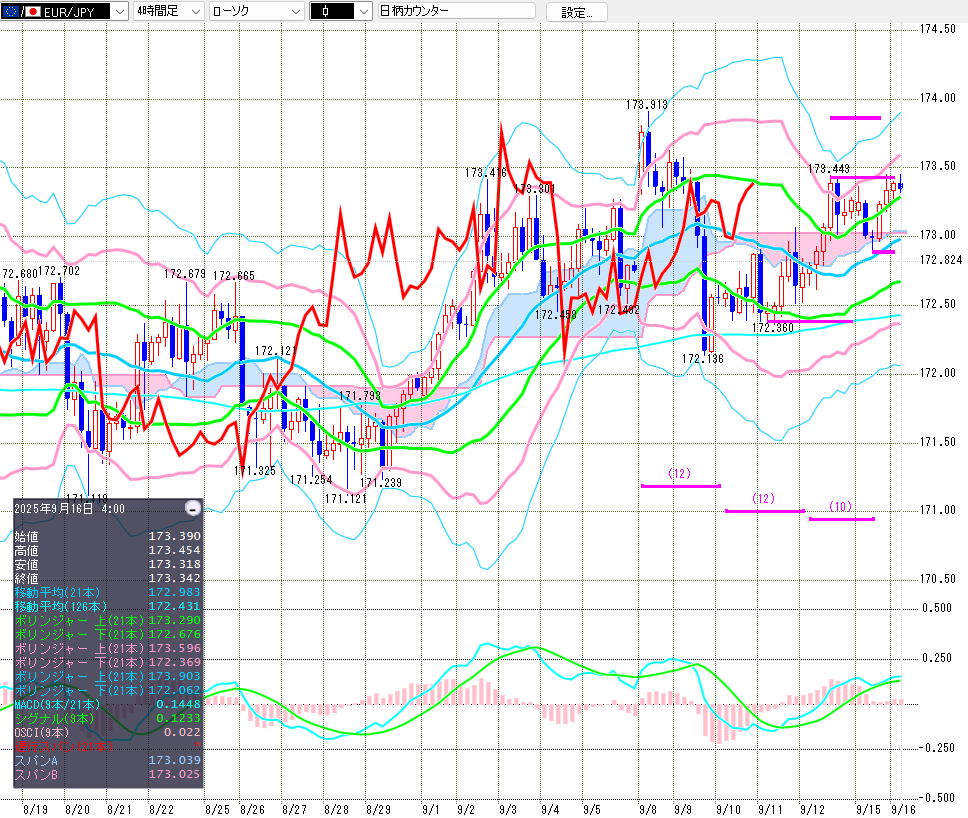968x818 pixels.
Task: Select the 始値 173.390 row
Action: coord(107,536)
